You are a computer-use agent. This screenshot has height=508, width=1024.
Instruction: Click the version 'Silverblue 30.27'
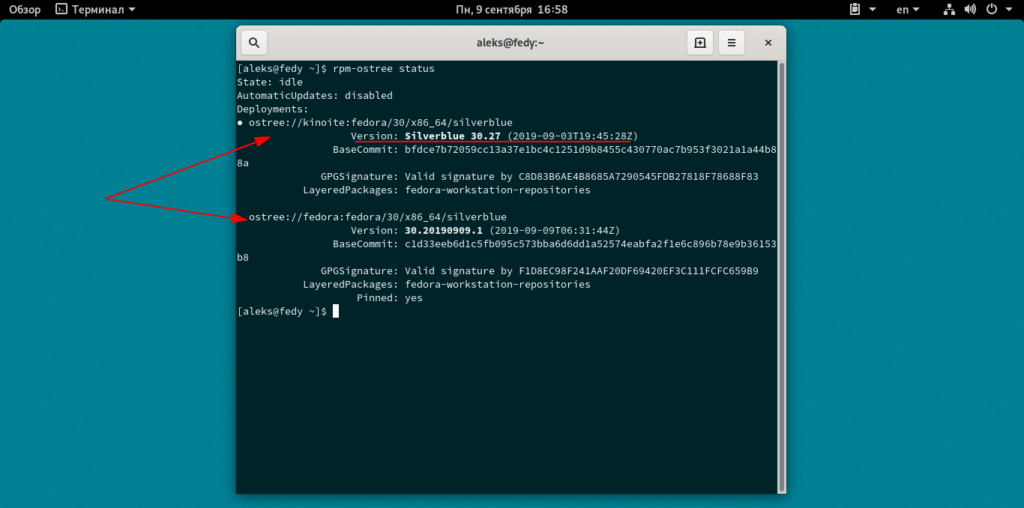[453, 136]
